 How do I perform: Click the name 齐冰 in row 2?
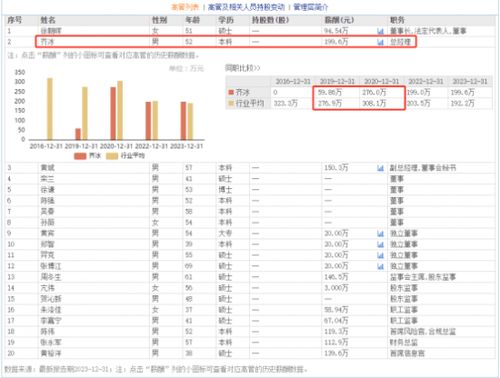[47, 42]
